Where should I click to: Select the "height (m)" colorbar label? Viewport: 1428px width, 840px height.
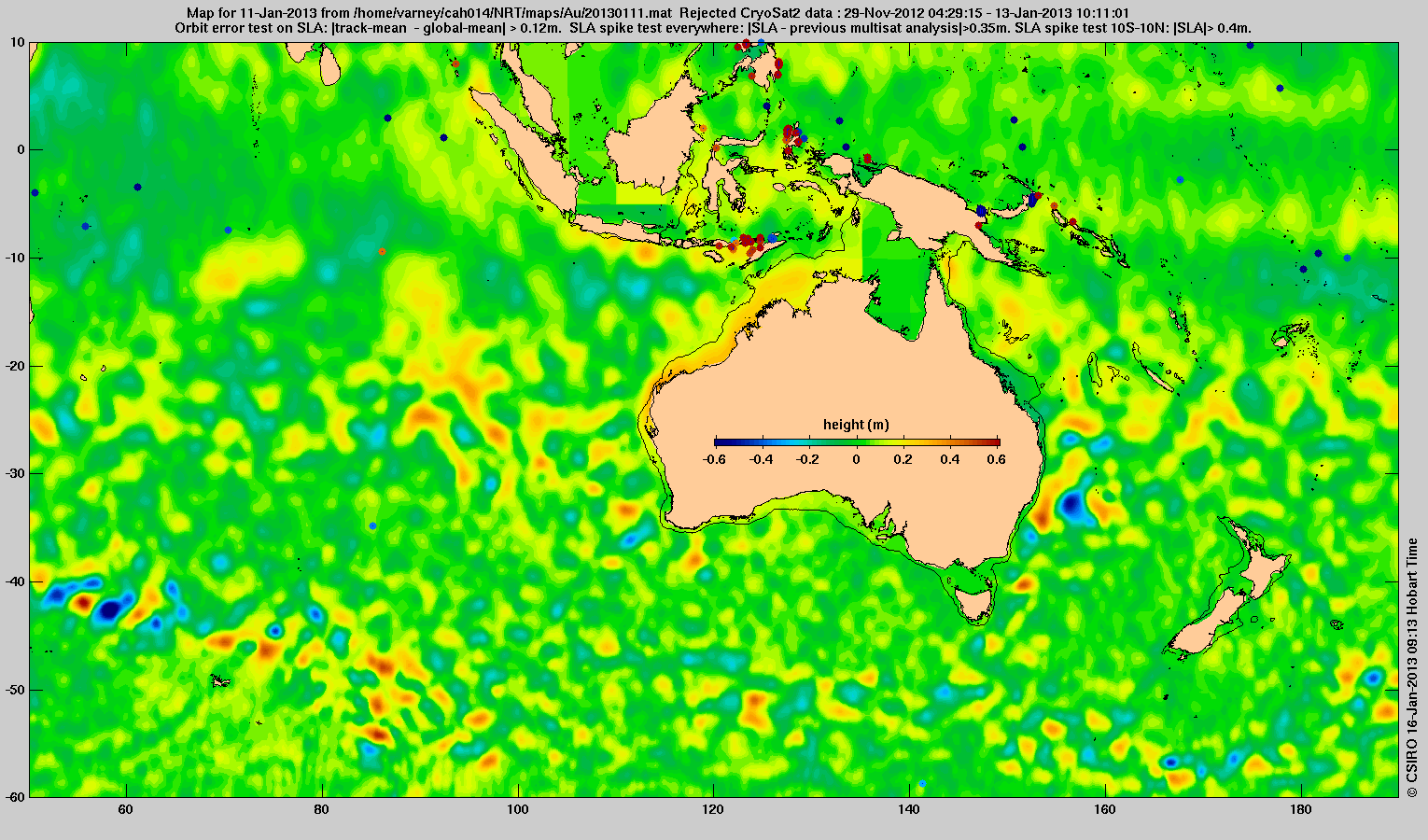tap(856, 425)
